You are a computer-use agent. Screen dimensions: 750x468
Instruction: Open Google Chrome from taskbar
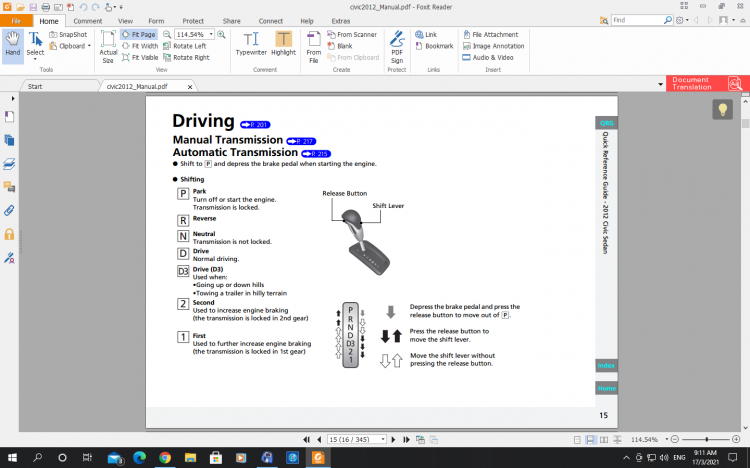click(x=165, y=458)
